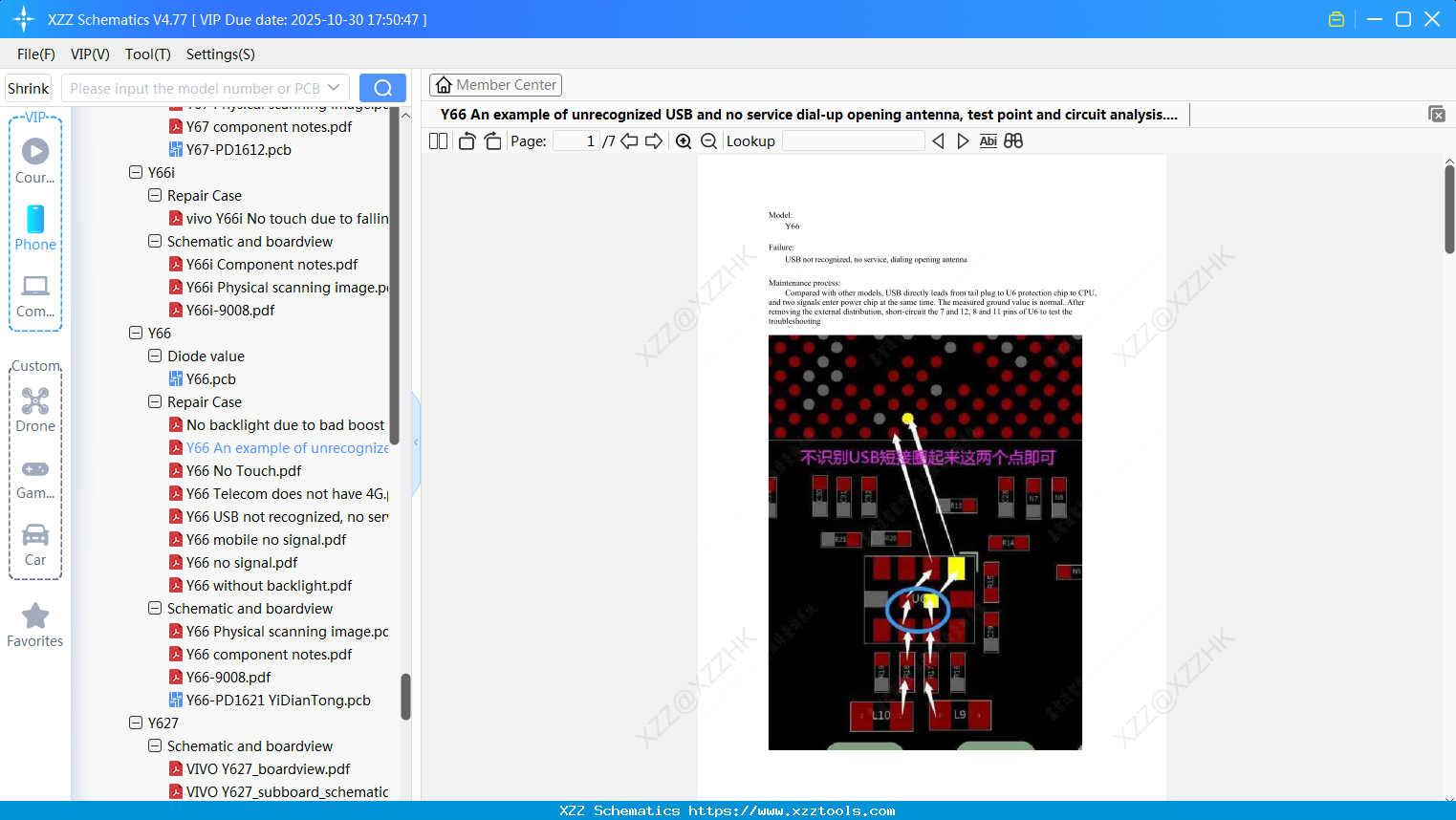Open Y66 mobile no signal.pdf
Viewport: 1456px width, 820px height.
coord(257,540)
